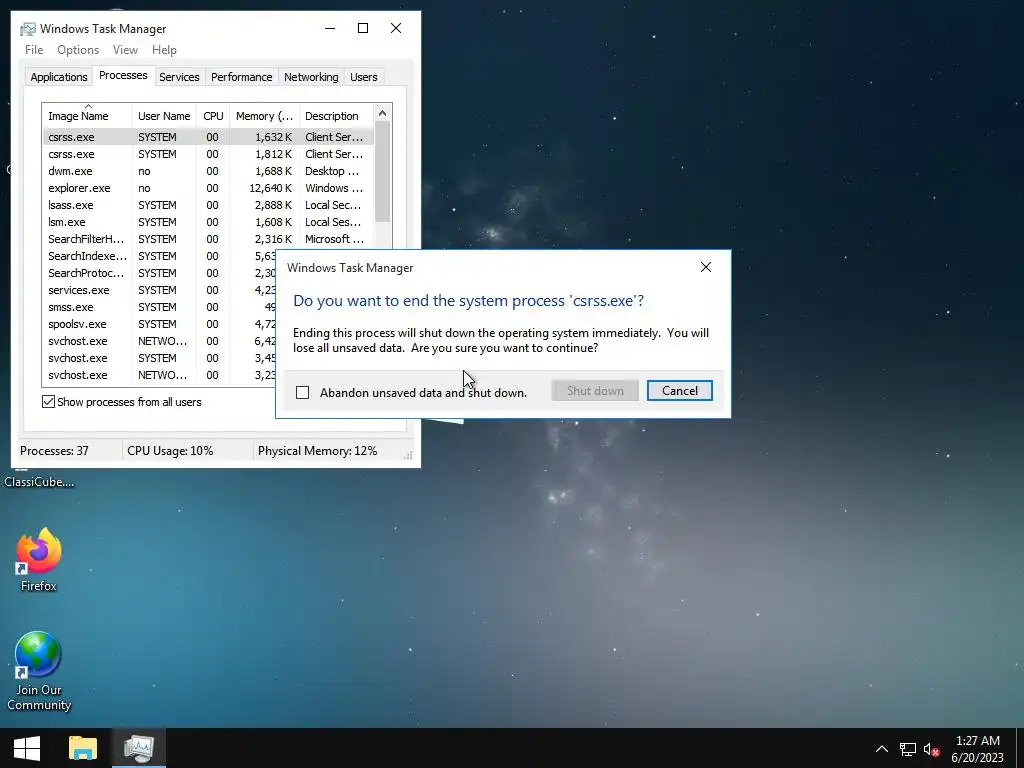Click explorer.exe memory value 12,640 K
This screenshot has height=768, width=1024.
pos(270,188)
